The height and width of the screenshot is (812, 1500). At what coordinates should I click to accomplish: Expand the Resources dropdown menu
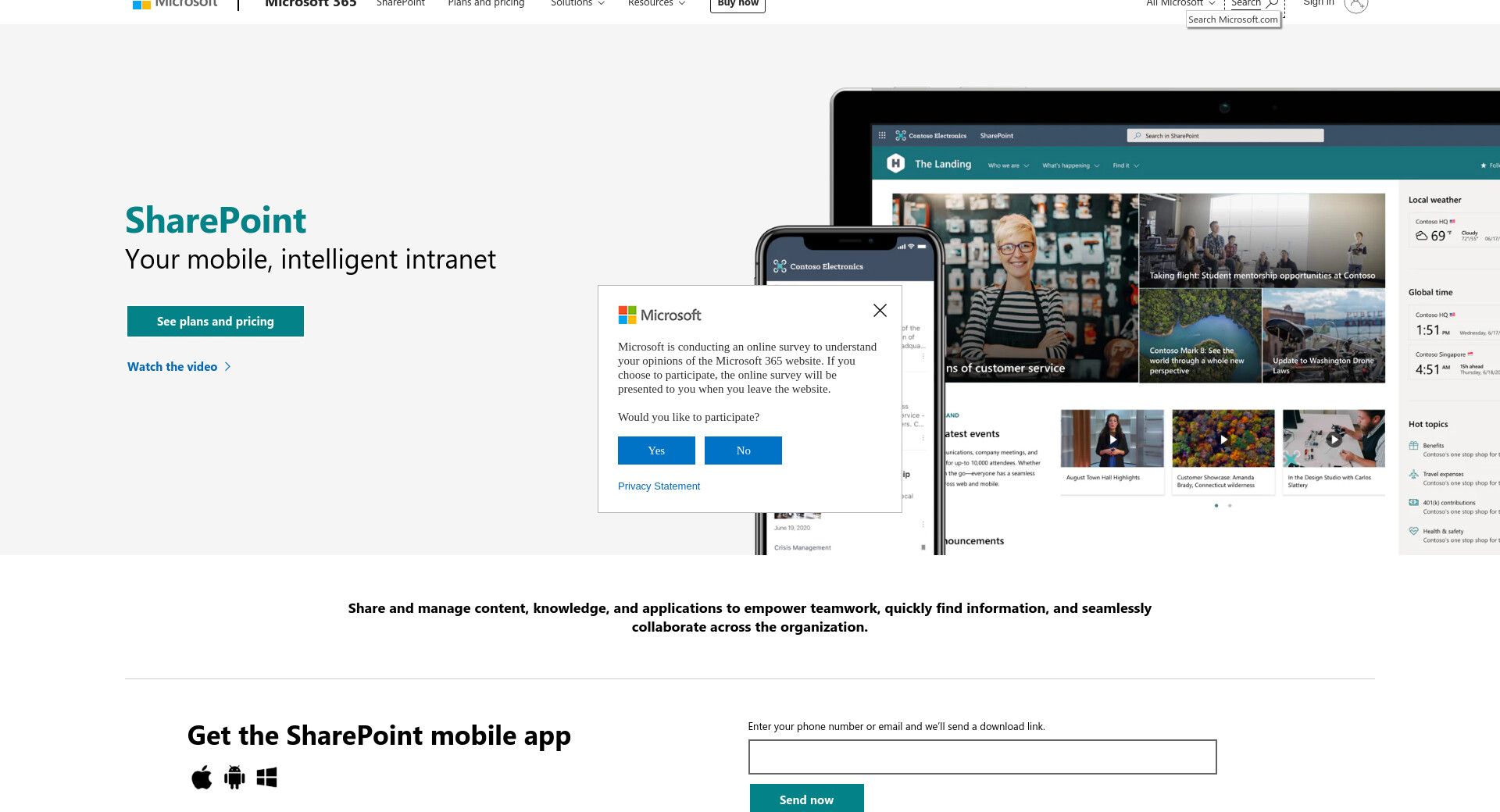click(656, 3)
